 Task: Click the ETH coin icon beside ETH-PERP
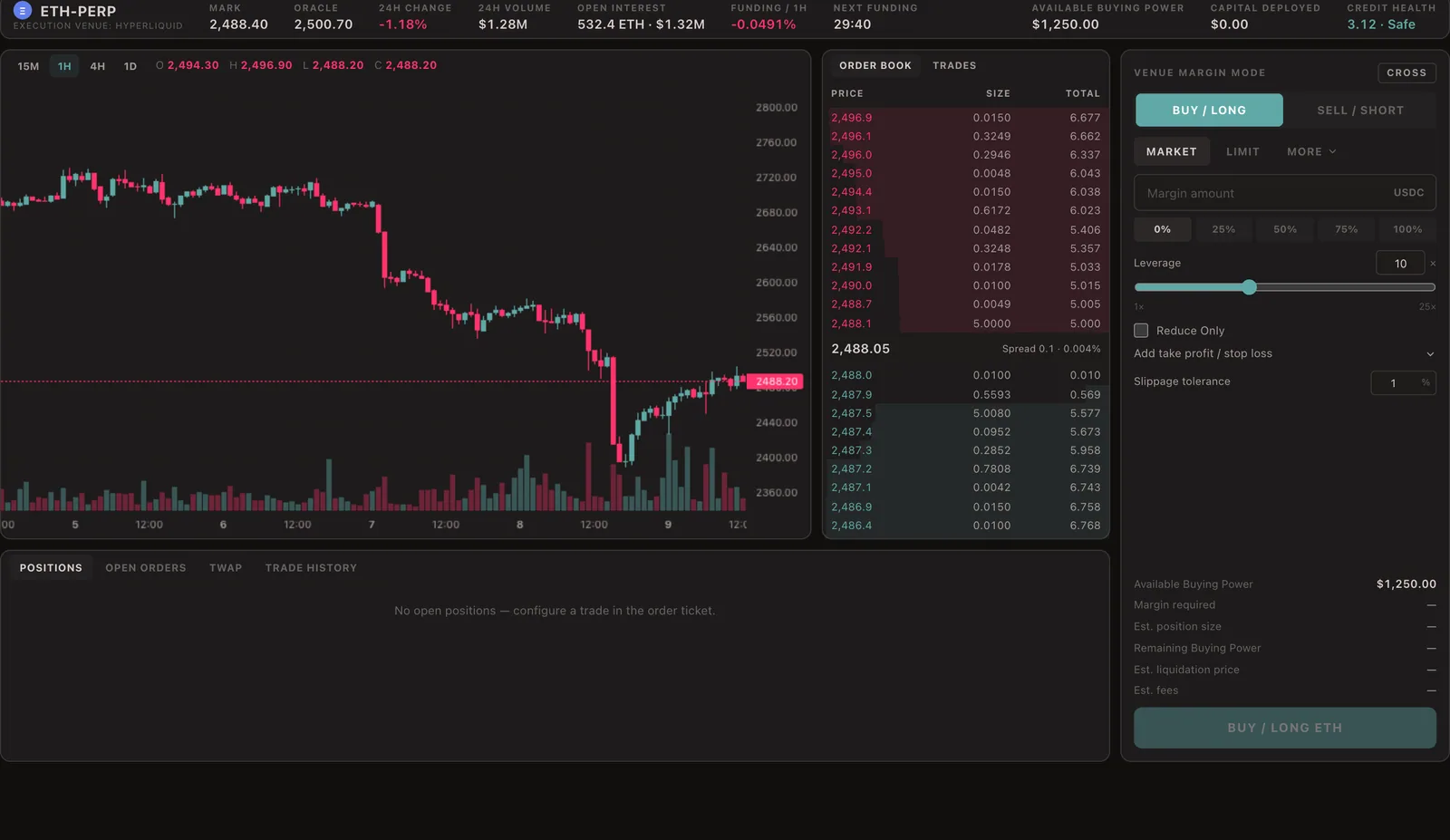click(x=23, y=11)
